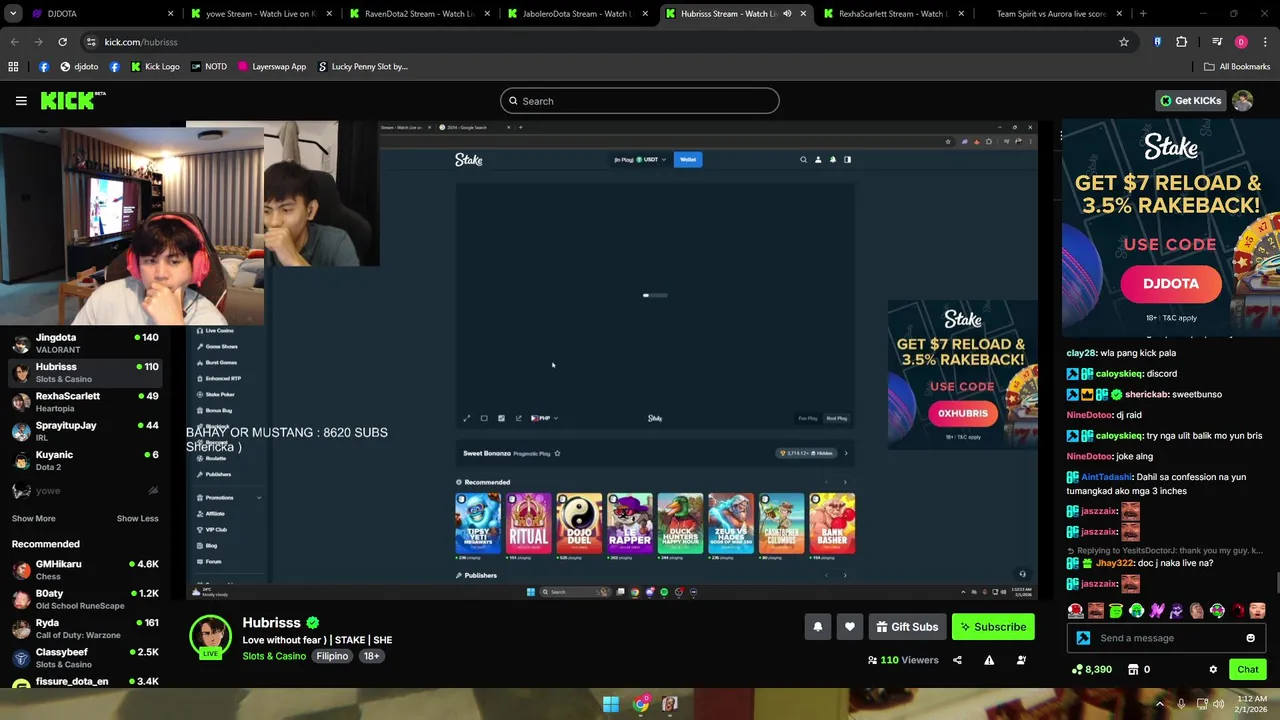This screenshot has width=1280, height=720.
Task: Bookmark this page with the star icon
Action: (x=1124, y=42)
